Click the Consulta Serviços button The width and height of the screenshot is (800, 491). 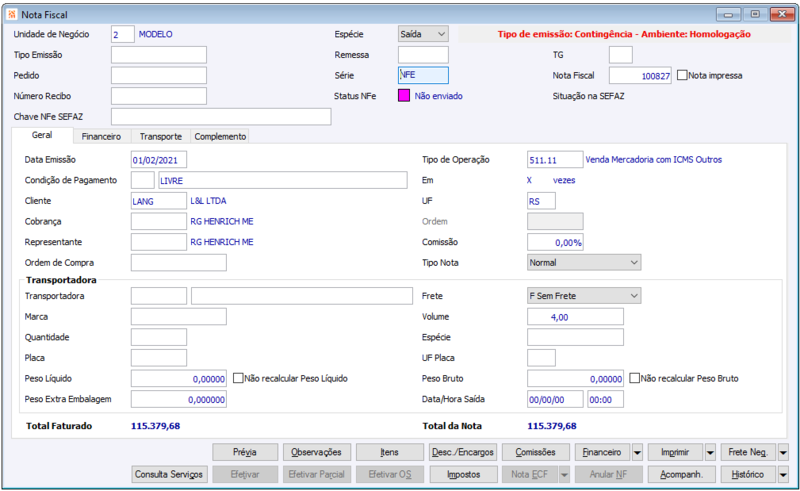click(169, 475)
